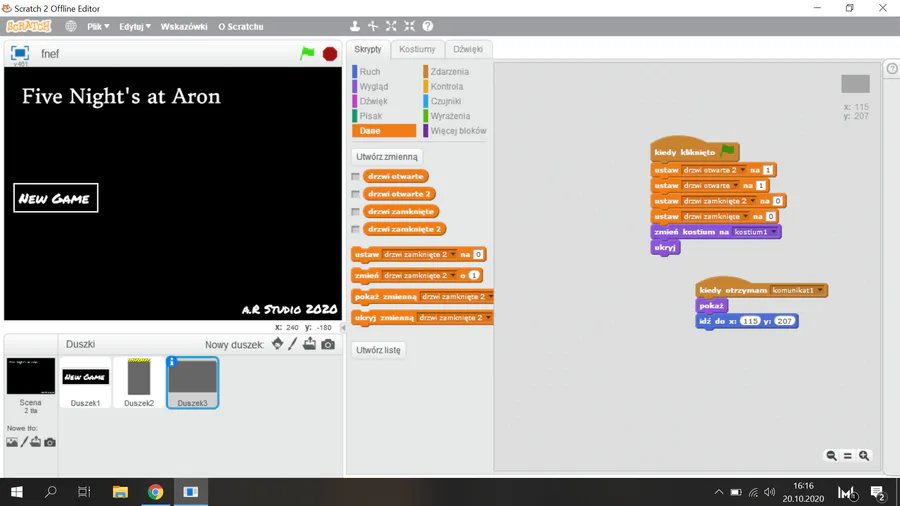This screenshot has width=900, height=506.
Task: Edit x value 115 in idź do block
Action: click(x=750, y=321)
